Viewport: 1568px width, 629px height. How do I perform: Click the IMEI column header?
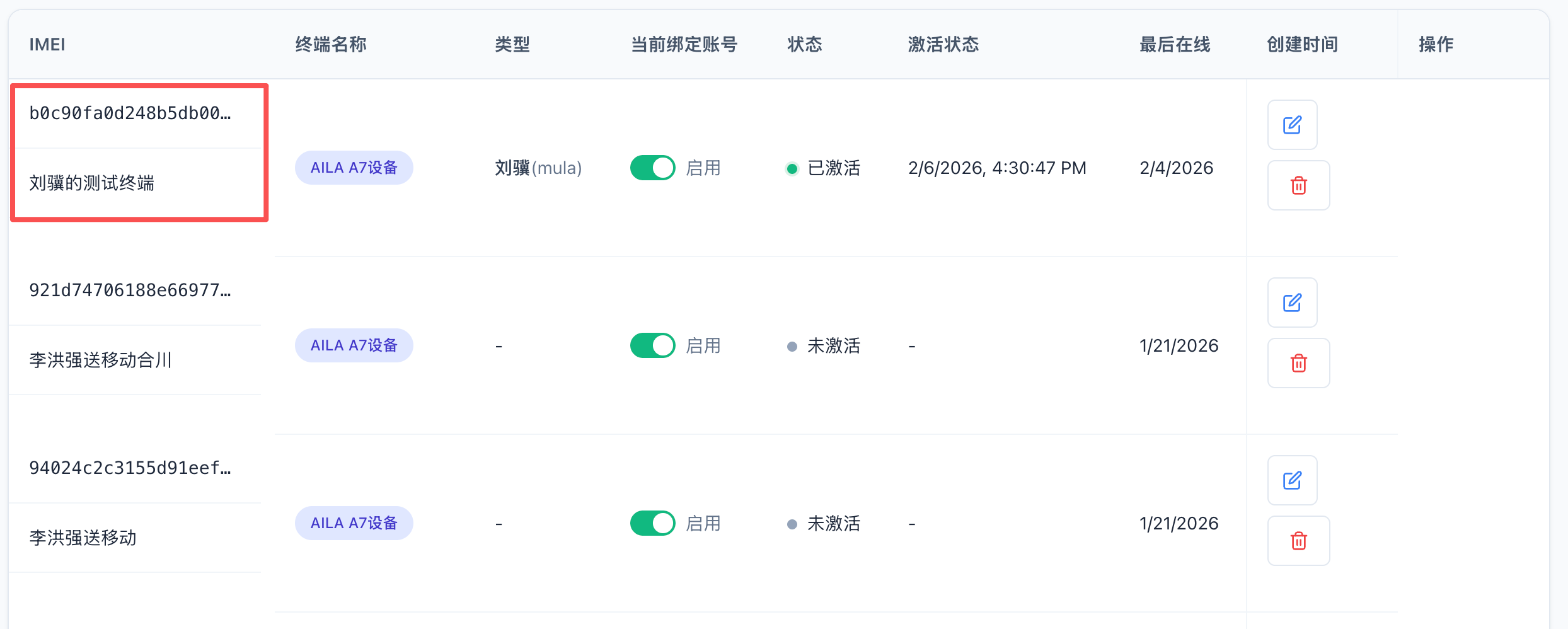pos(47,44)
